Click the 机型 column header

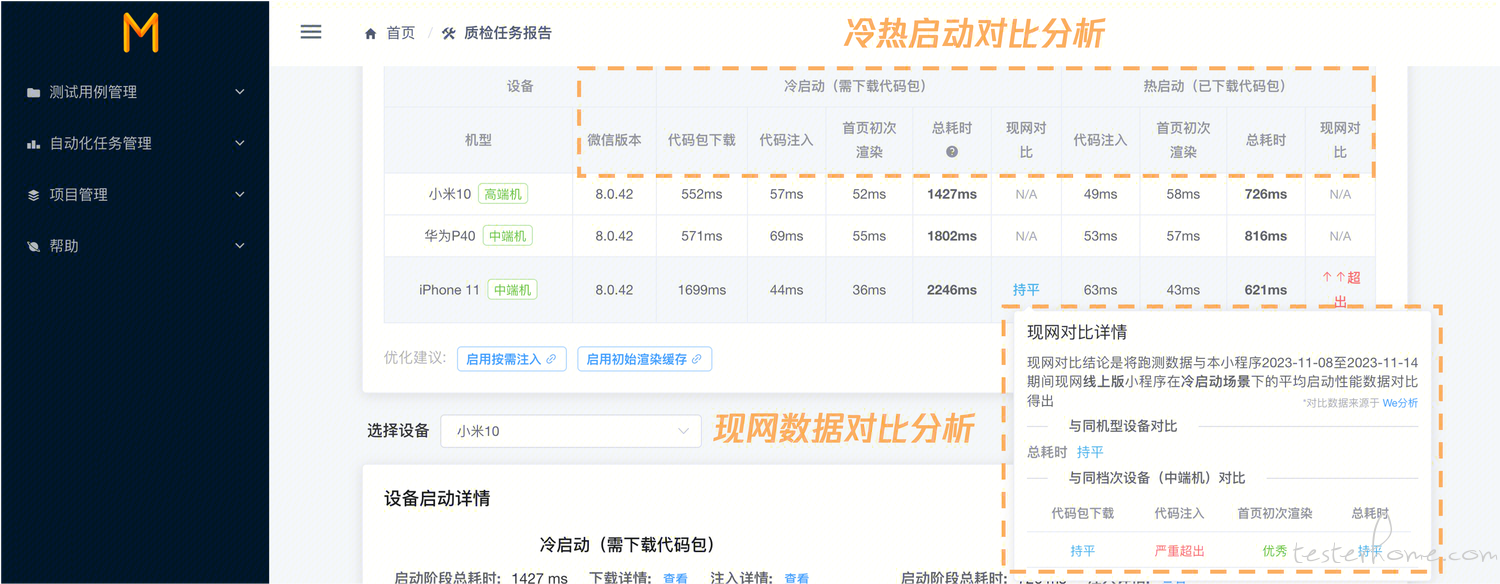click(478, 140)
